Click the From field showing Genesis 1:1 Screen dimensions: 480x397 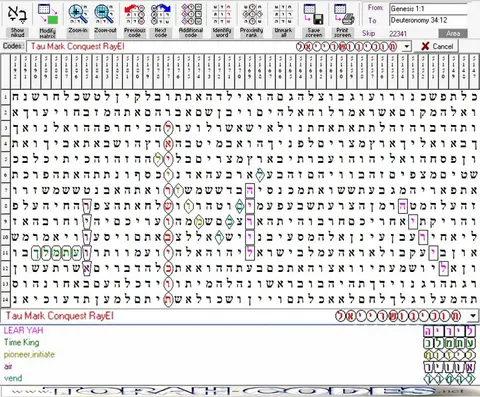coord(429,9)
